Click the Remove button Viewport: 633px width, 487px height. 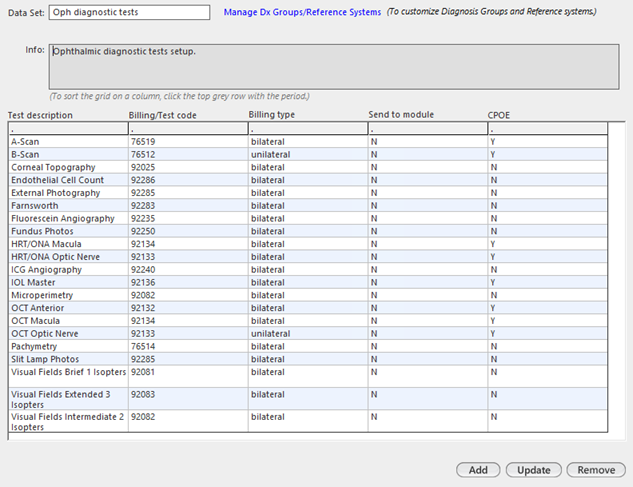coord(596,470)
